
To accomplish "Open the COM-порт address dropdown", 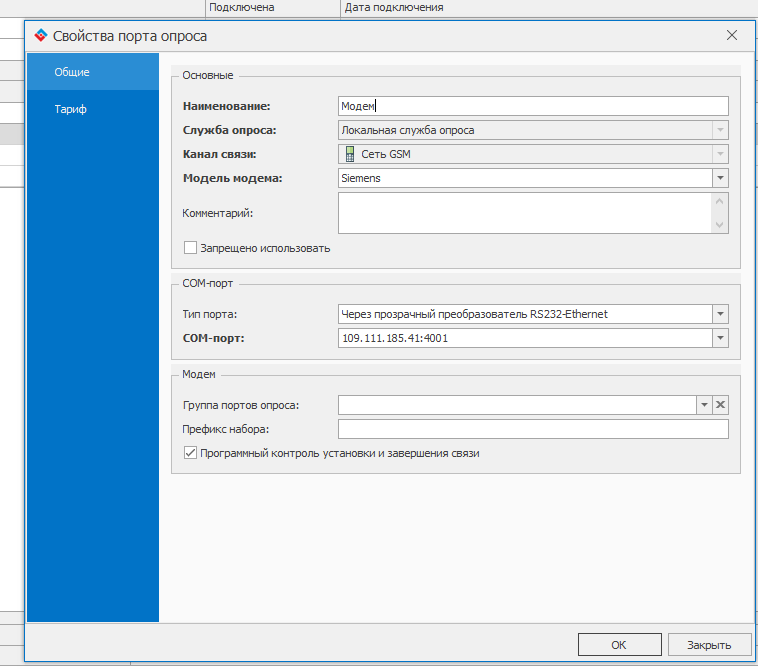I will pyautogui.click(x=720, y=338).
